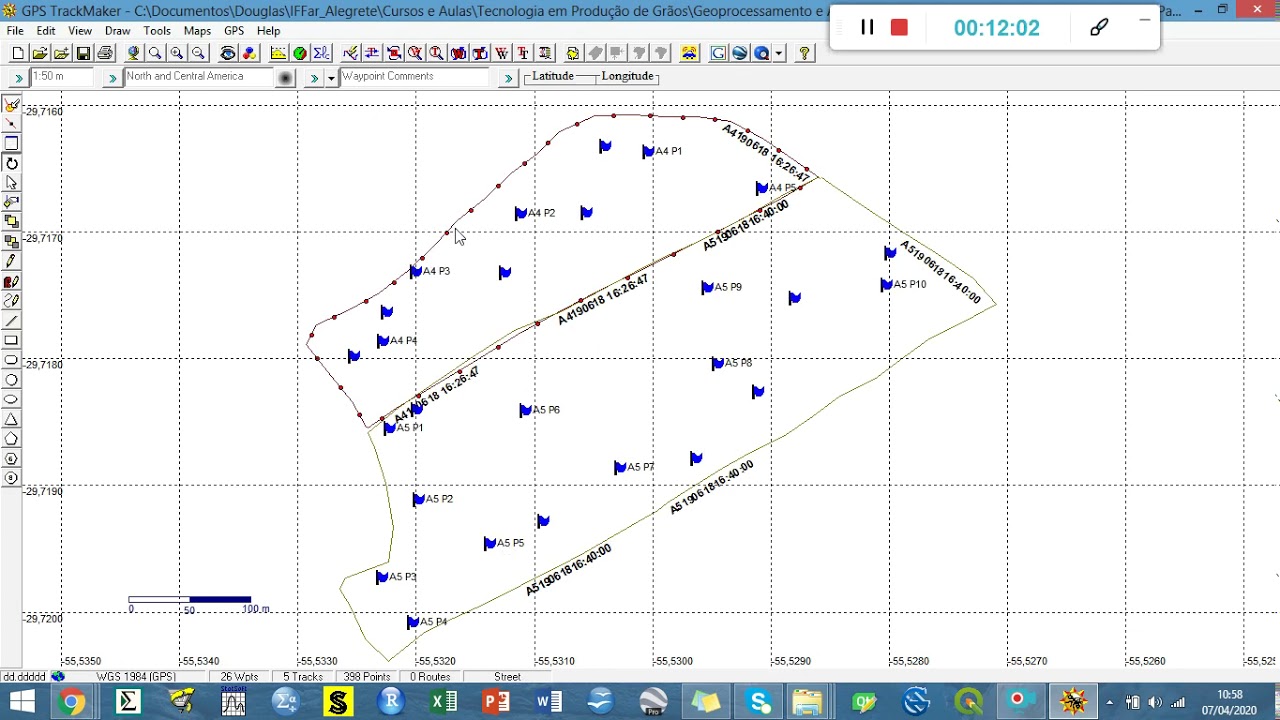The image size is (1280, 720).
Task: Click the green check circle icon
Action: [300, 53]
